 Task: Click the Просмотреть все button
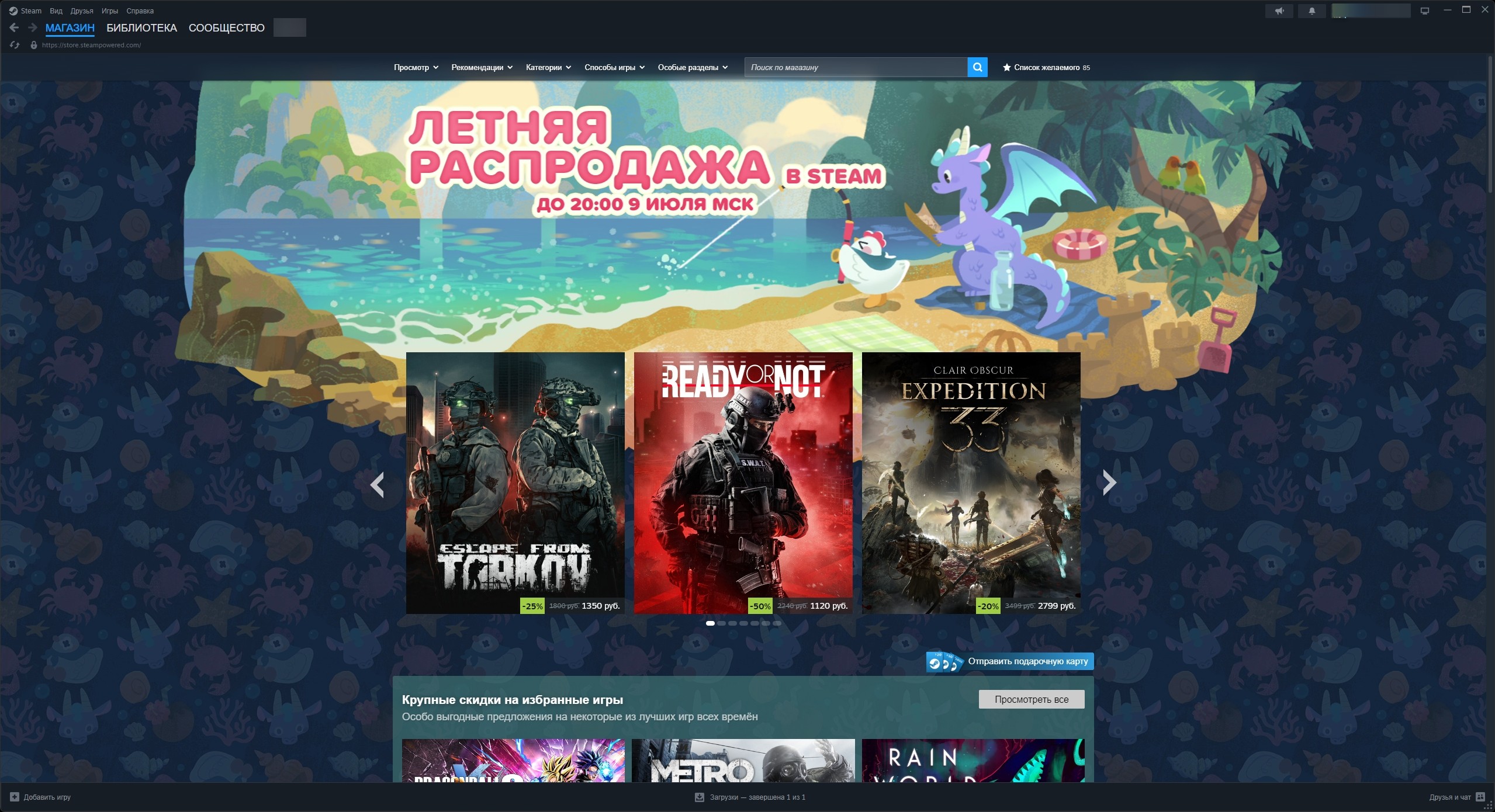click(1032, 699)
